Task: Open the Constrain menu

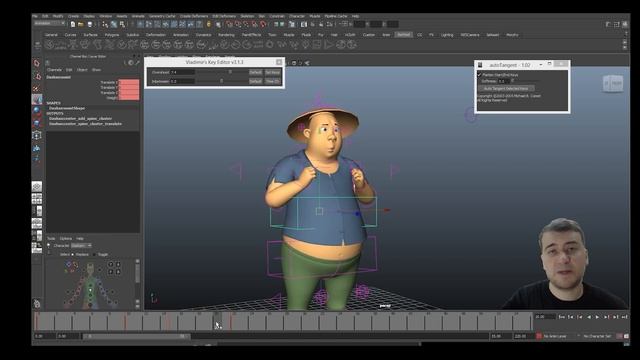Action: click(x=276, y=16)
